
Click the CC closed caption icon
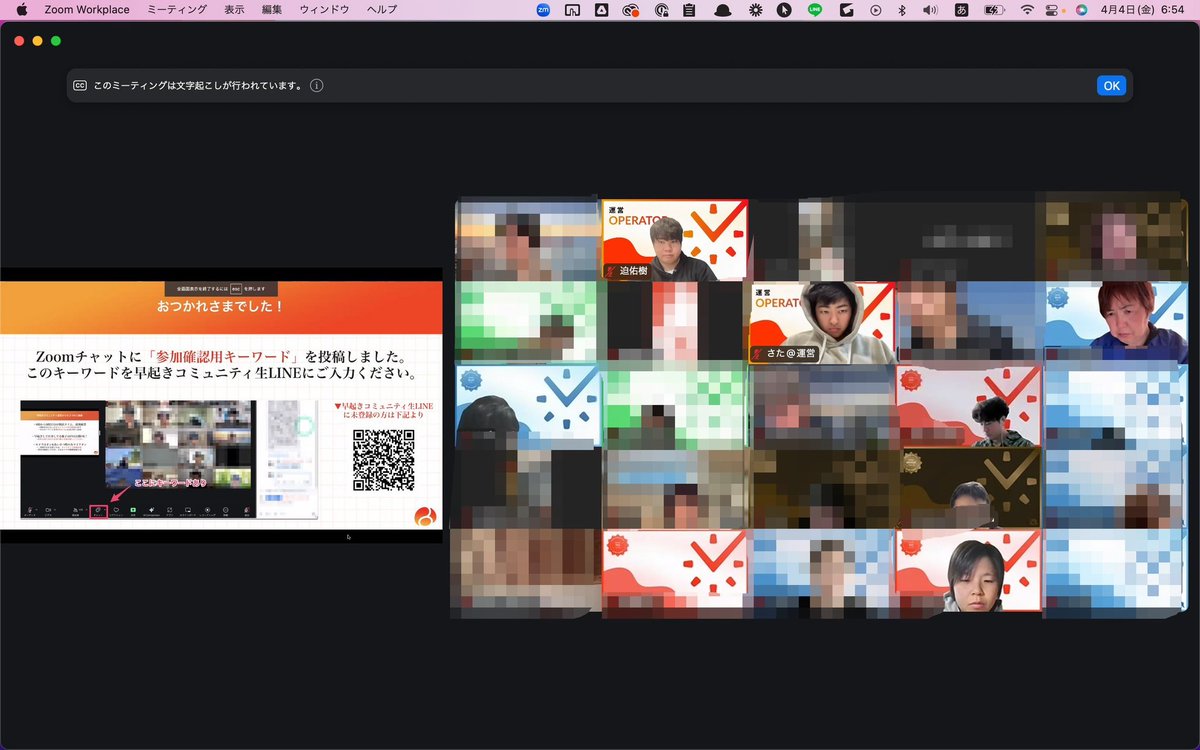point(80,86)
